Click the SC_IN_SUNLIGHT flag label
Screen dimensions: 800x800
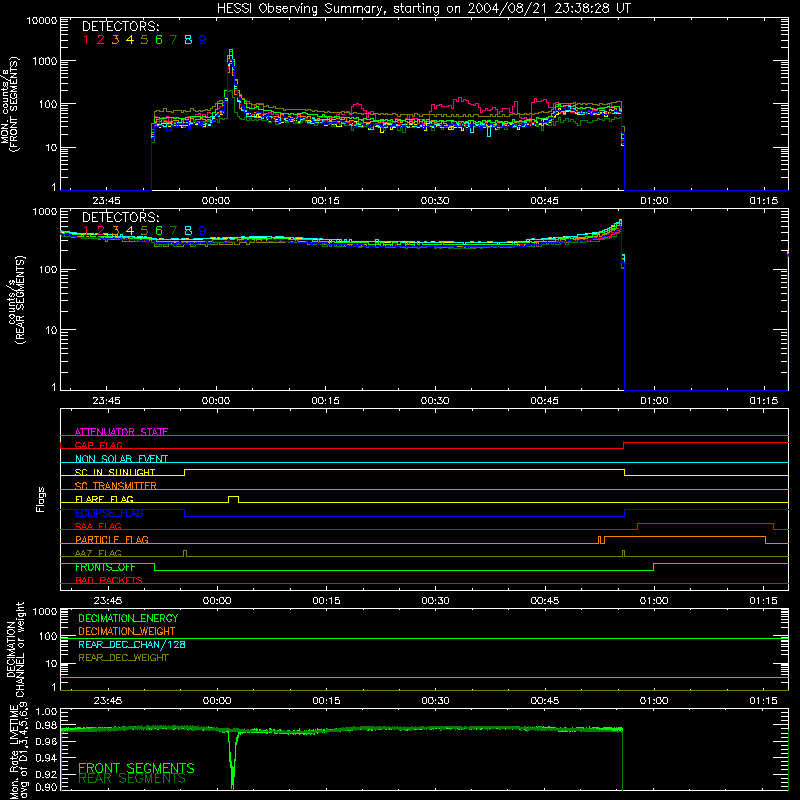(115, 472)
